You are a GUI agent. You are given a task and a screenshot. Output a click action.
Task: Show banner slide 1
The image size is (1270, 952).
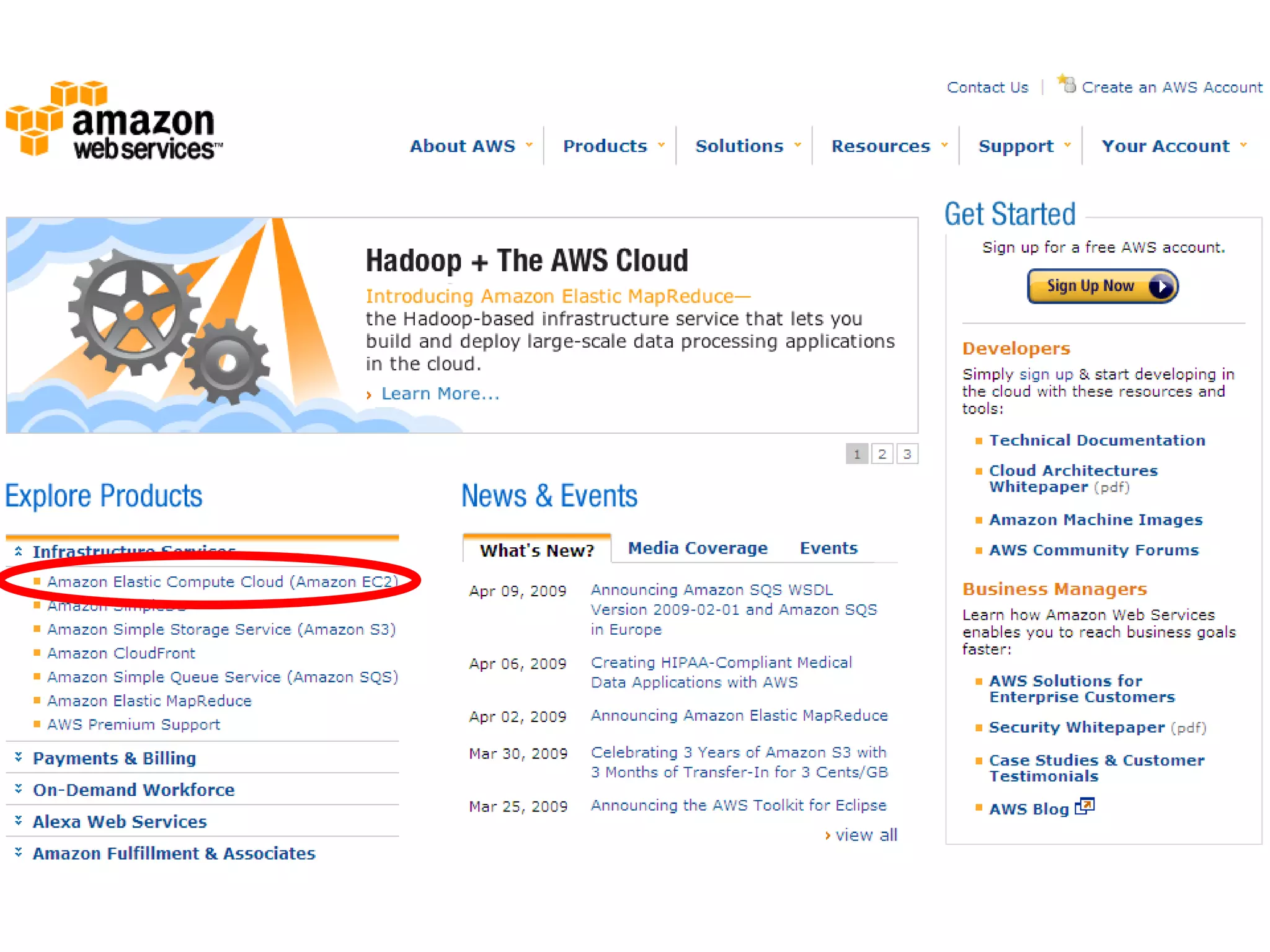click(x=857, y=454)
